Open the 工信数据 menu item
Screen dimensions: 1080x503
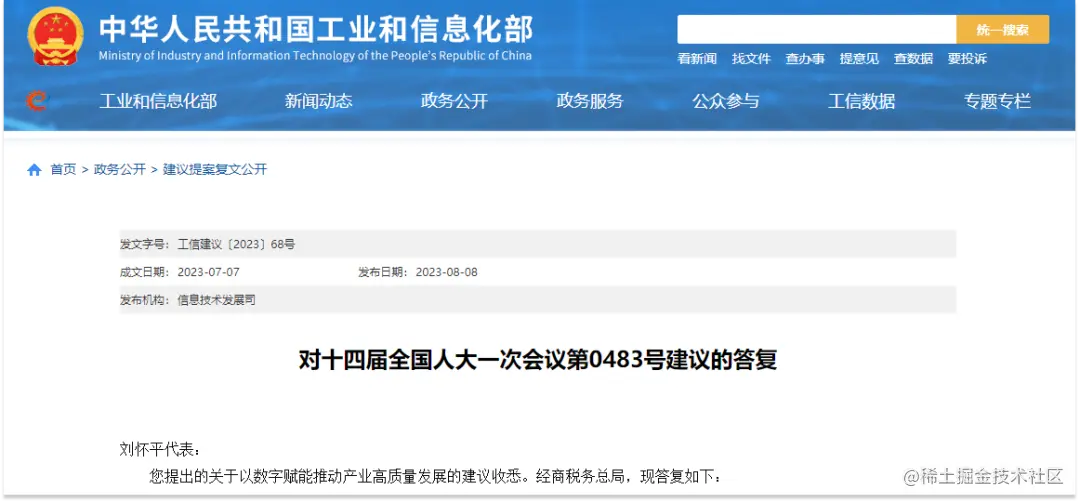pos(862,101)
